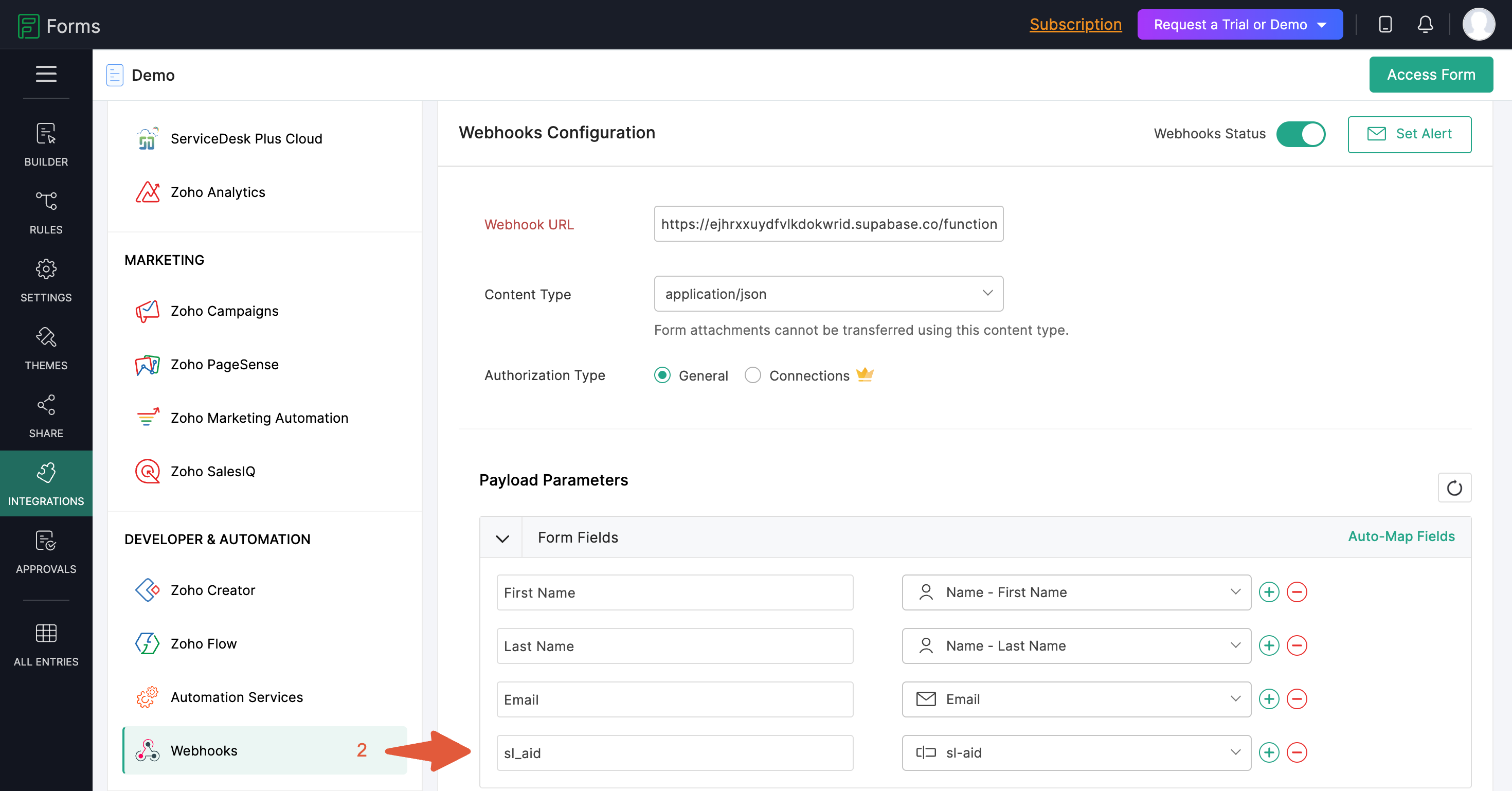This screenshot has width=1512, height=791.
Task: Click the Demo form document icon
Action: tap(115, 75)
